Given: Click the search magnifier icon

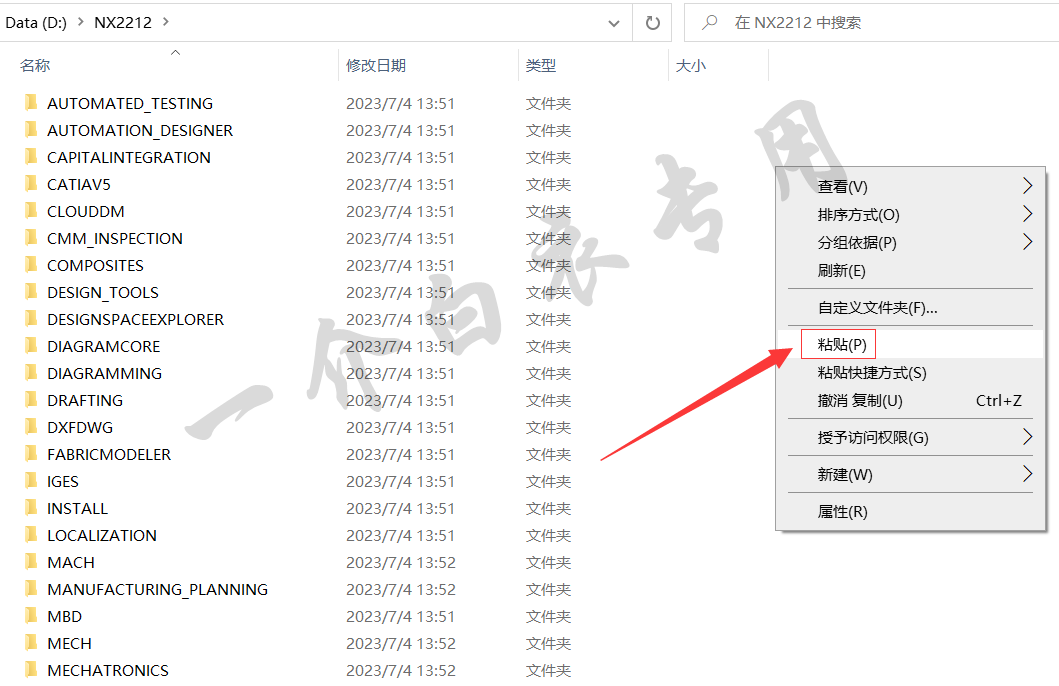Looking at the screenshot, I should coord(709,22).
